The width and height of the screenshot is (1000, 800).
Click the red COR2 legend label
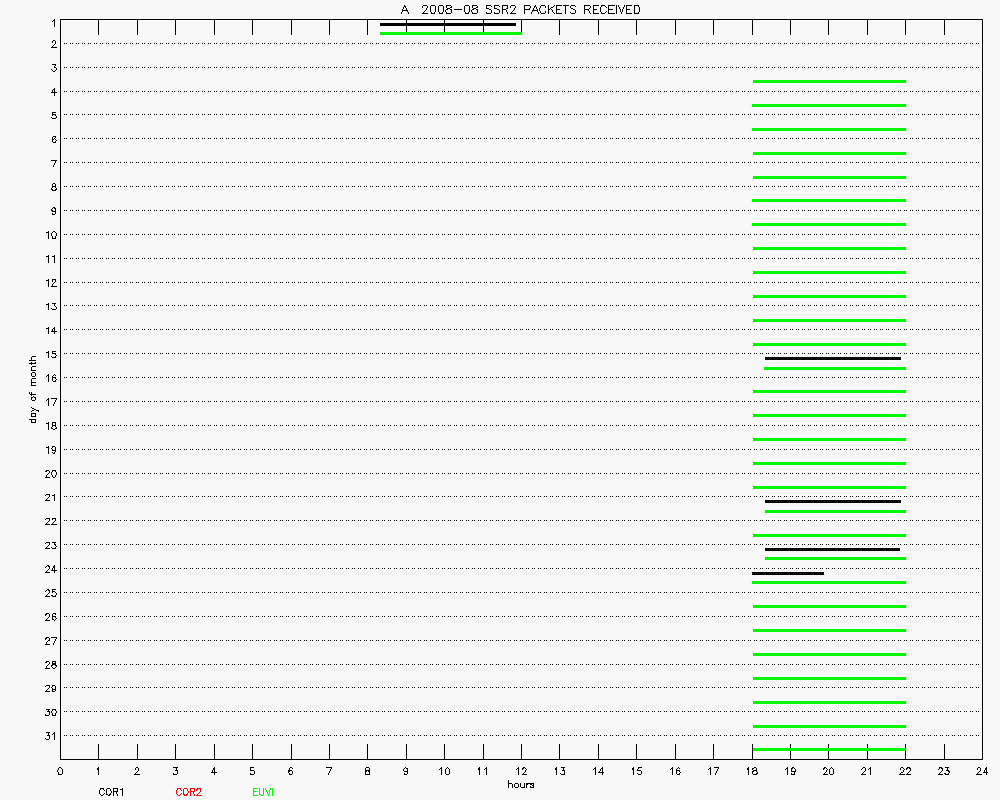pos(188,792)
